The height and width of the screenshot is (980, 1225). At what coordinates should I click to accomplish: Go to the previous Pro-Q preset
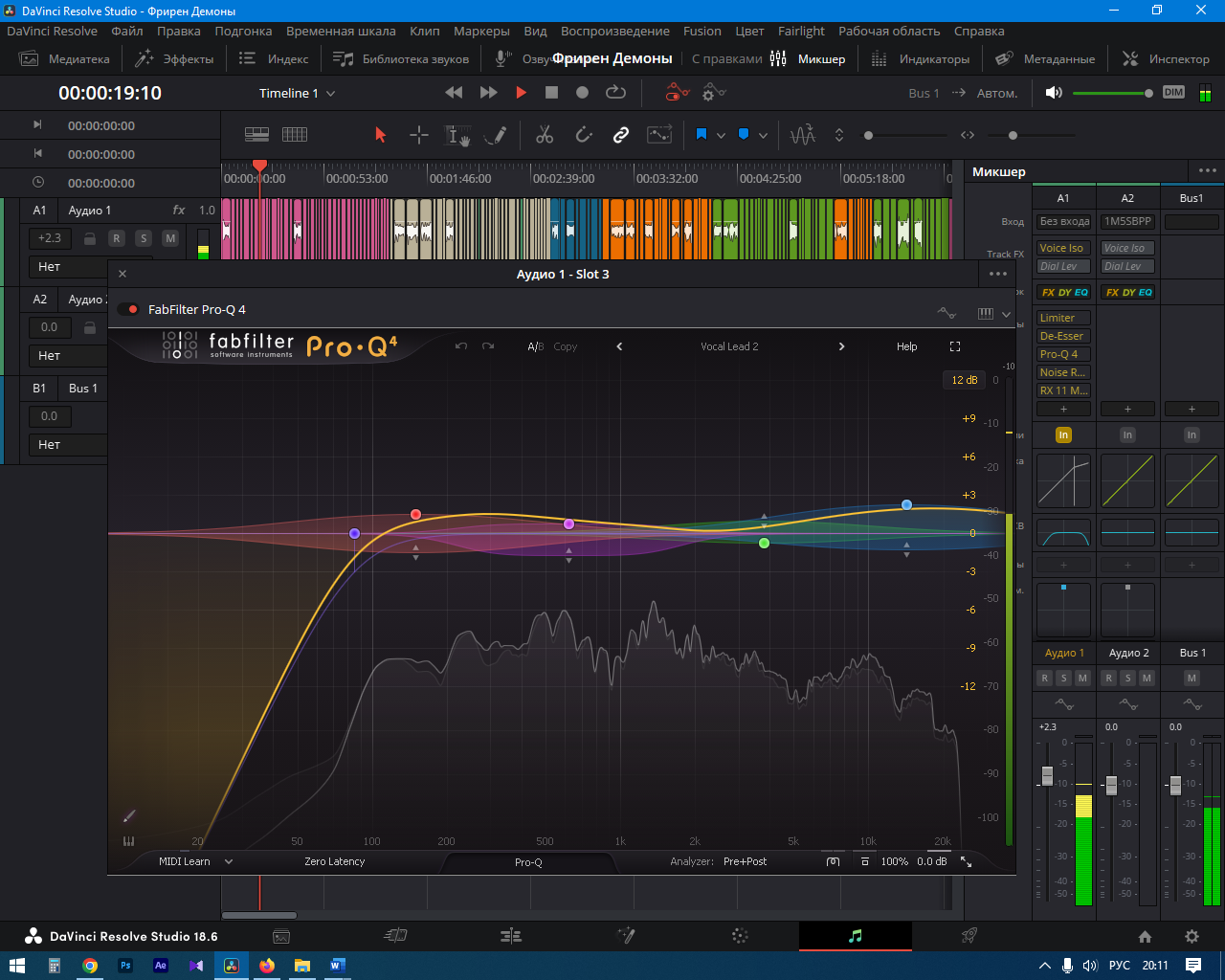point(619,346)
